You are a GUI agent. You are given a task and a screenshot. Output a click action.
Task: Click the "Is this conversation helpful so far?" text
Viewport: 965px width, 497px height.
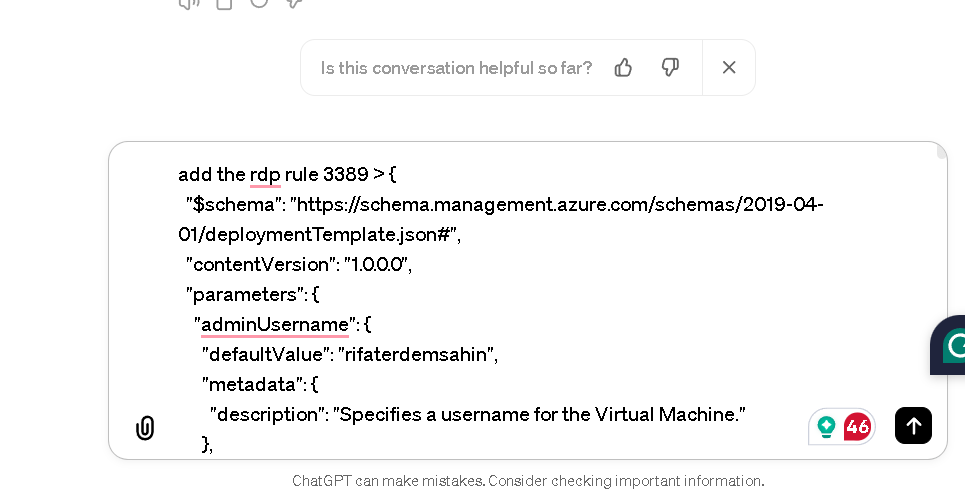tap(456, 68)
